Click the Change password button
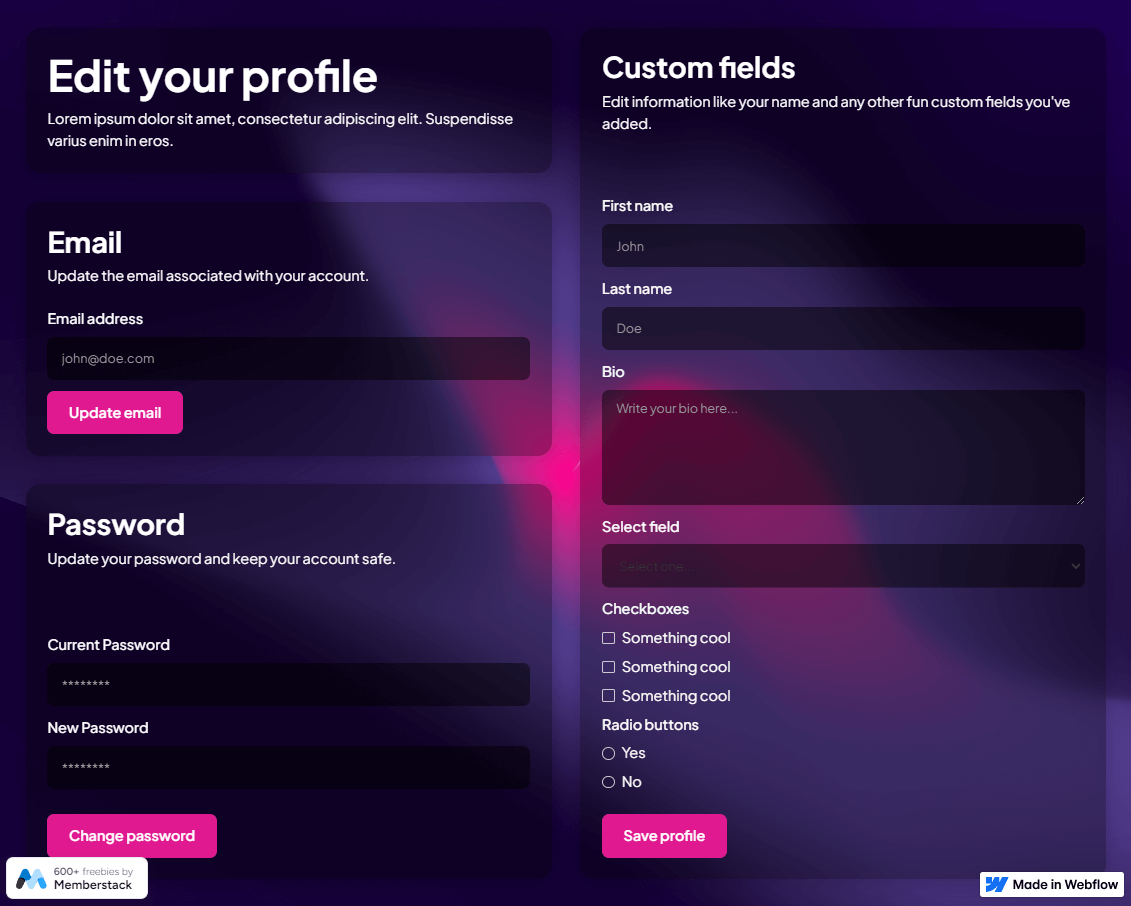The width and height of the screenshot is (1131, 906). pyautogui.click(x=131, y=835)
